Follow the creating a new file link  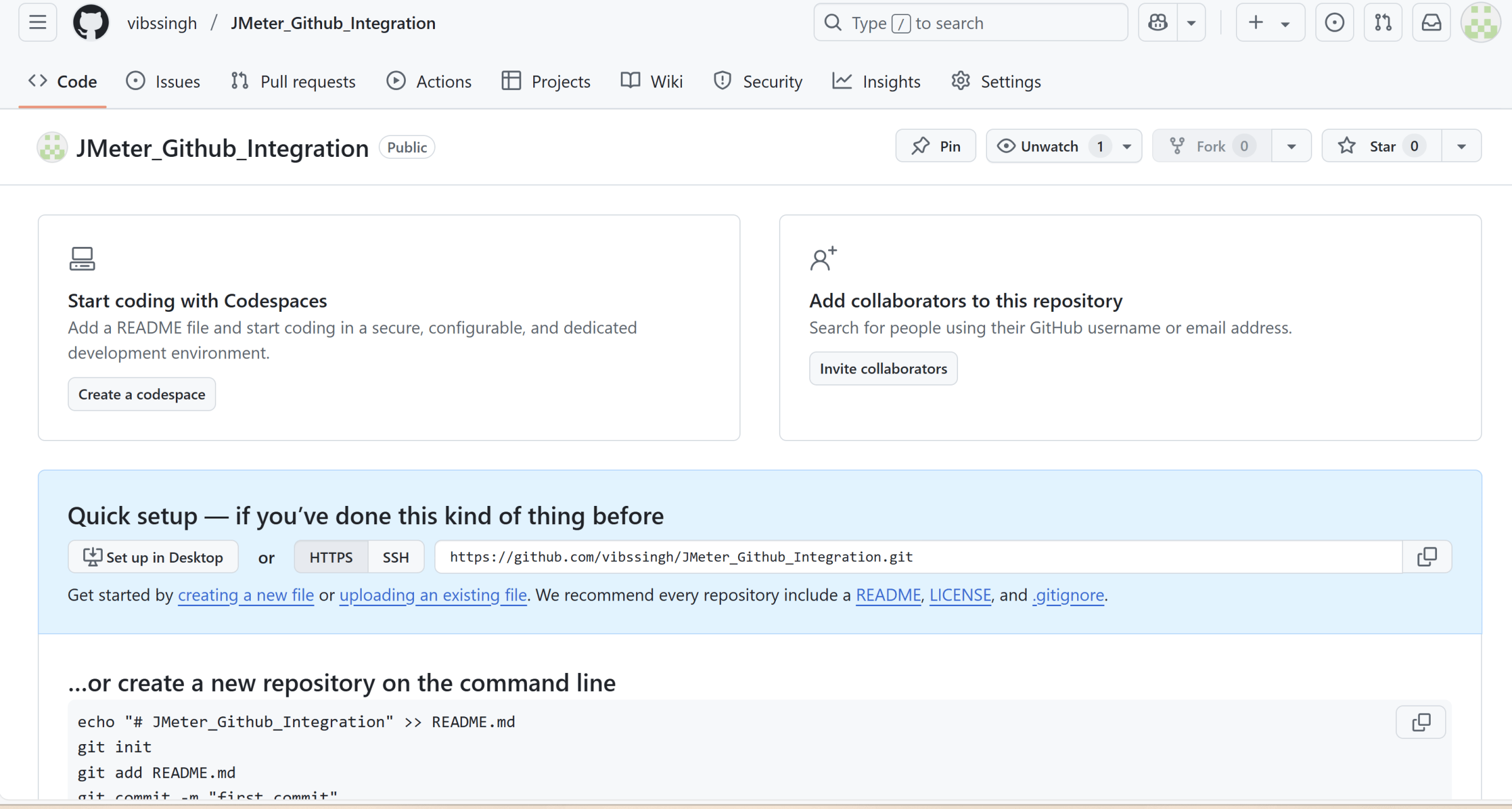point(246,595)
